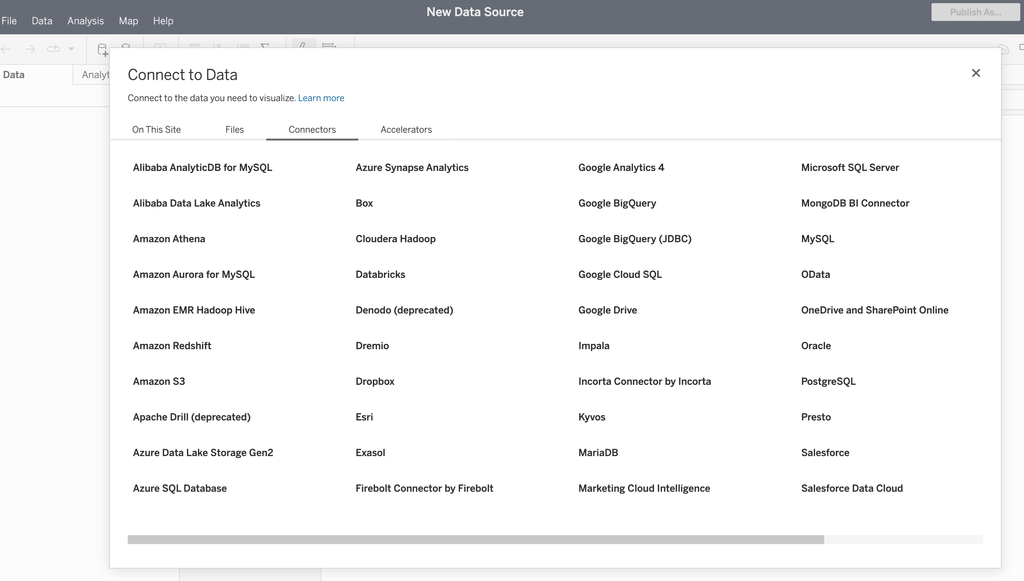Viewport: 1024px width, 581px height.
Task: Click the New Data Source cylinder icon
Action: tap(103, 50)
